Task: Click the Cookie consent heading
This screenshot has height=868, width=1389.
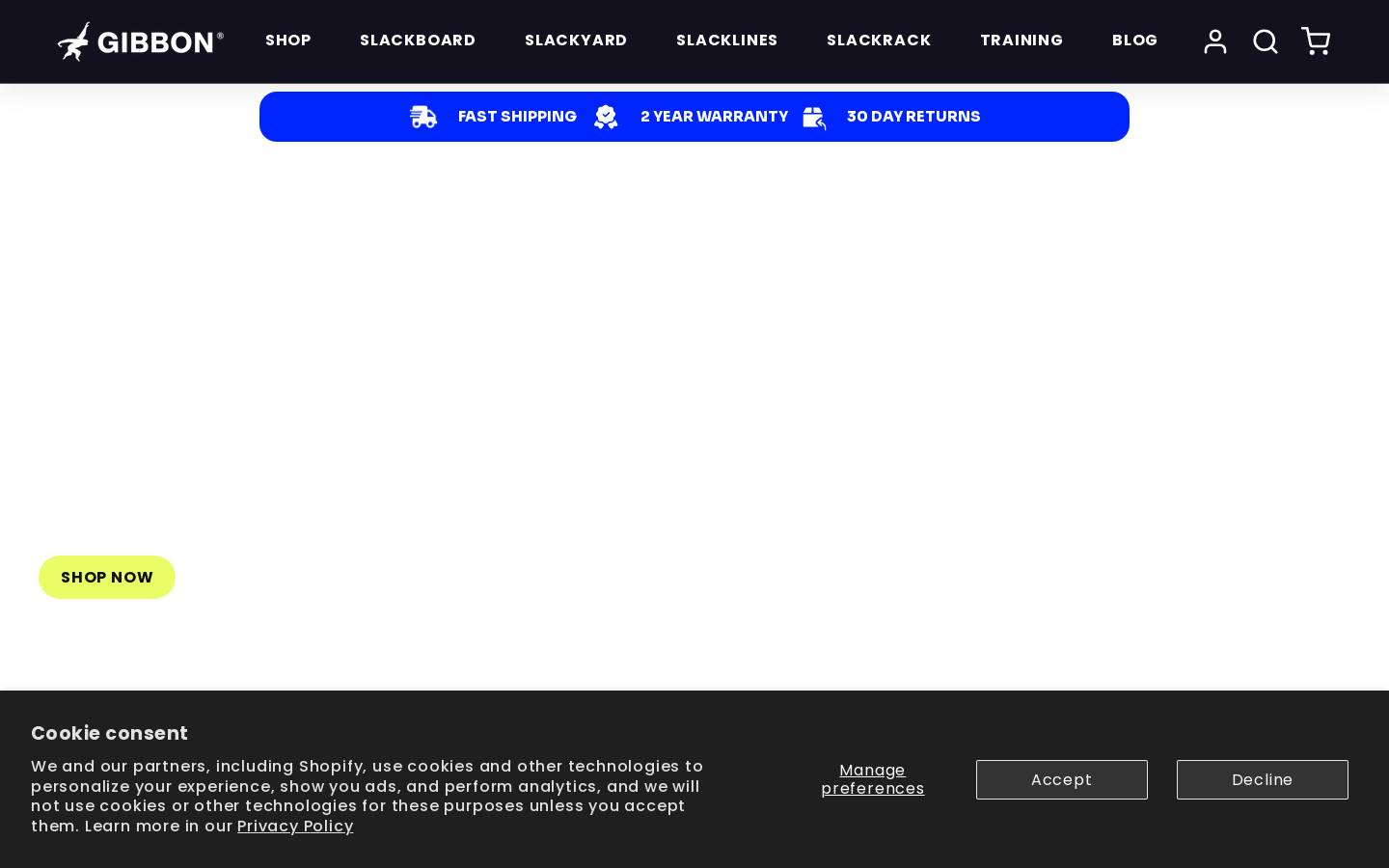Action: [109, 733]
